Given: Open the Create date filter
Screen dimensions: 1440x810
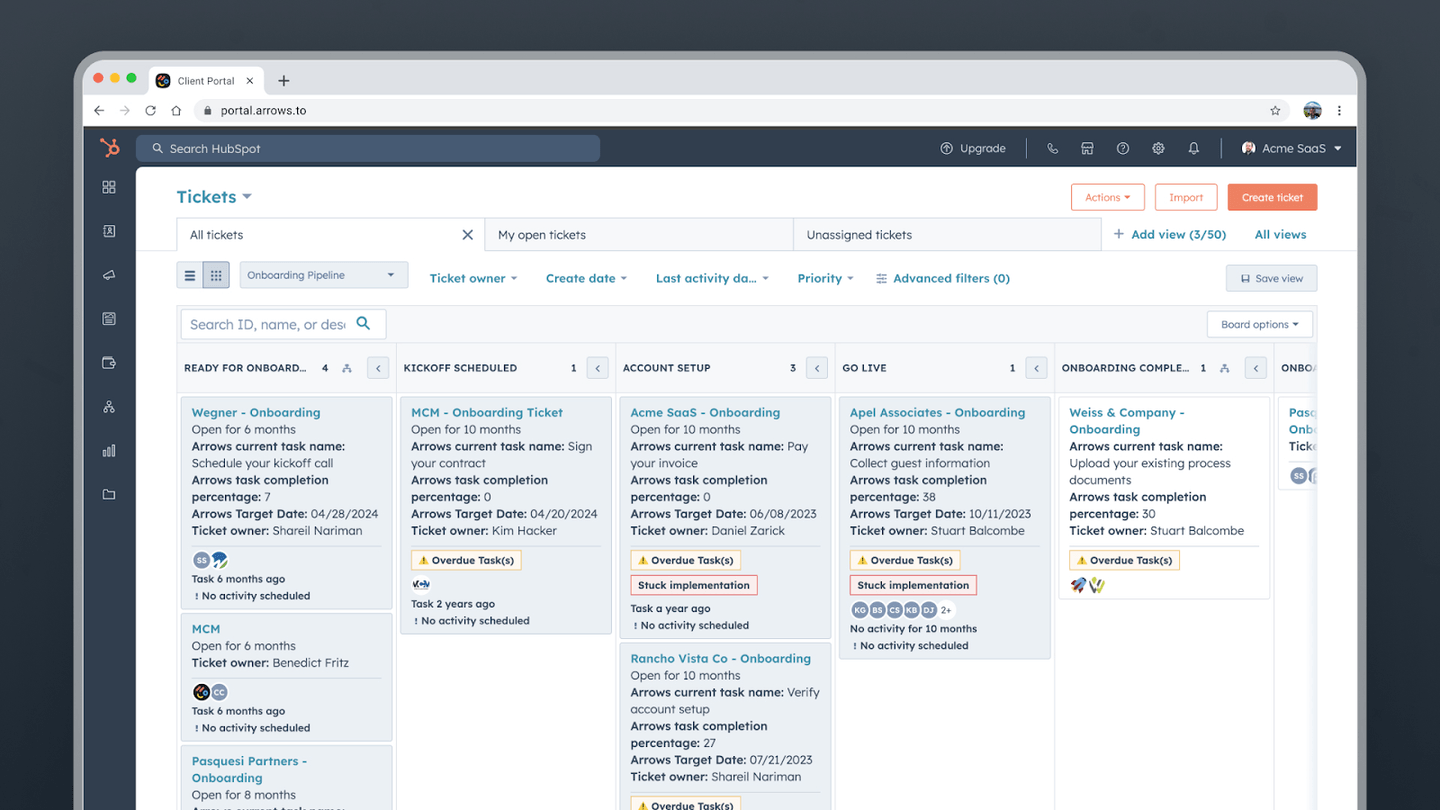Looking at the screenshot, I should pos(586,278).
